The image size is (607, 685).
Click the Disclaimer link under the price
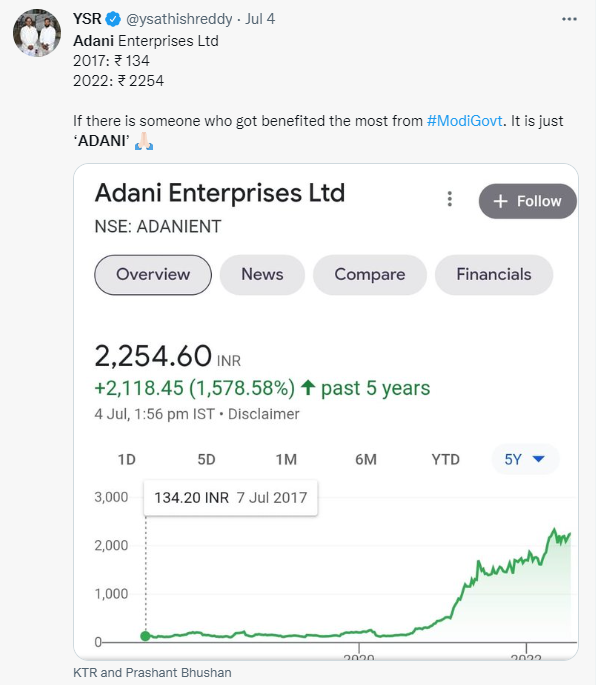pyautogui.click(x=264, y=414)
